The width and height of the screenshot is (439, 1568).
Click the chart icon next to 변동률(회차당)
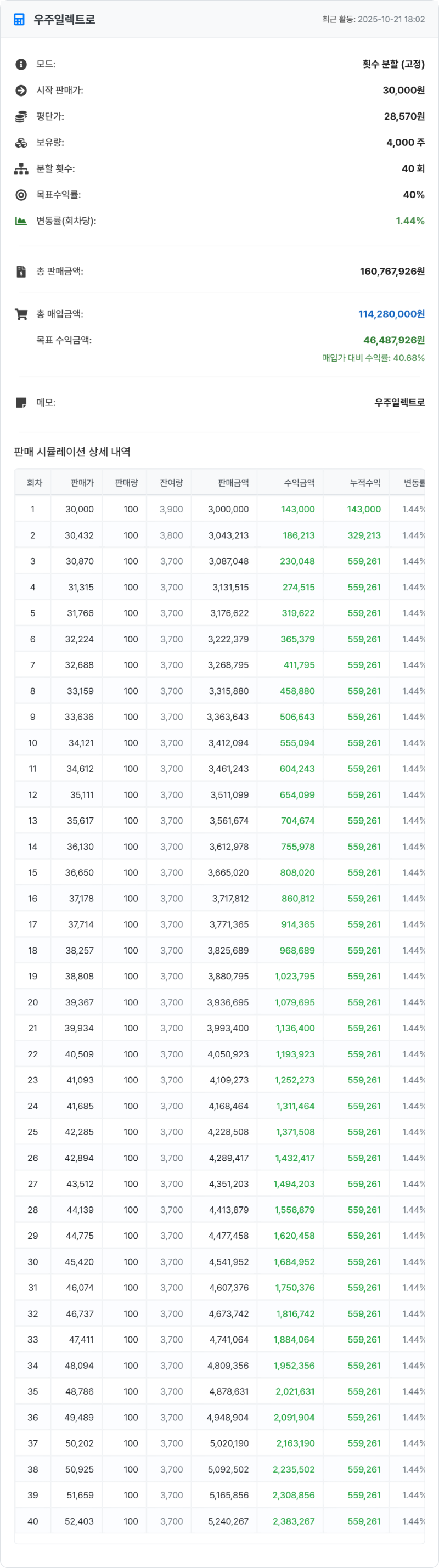[x=21, y=221]
